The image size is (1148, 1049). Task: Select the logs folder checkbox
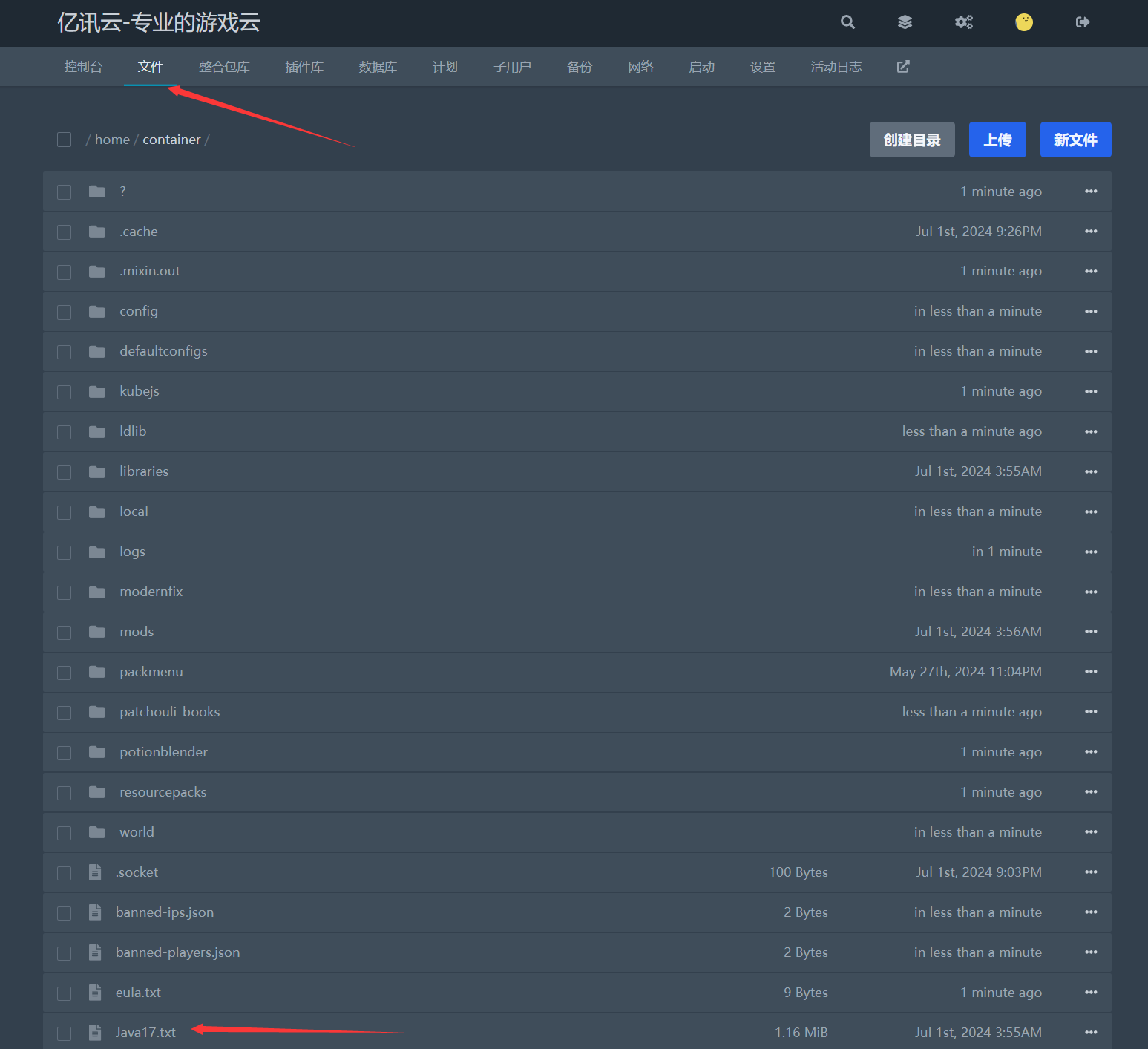coord(65,552)
